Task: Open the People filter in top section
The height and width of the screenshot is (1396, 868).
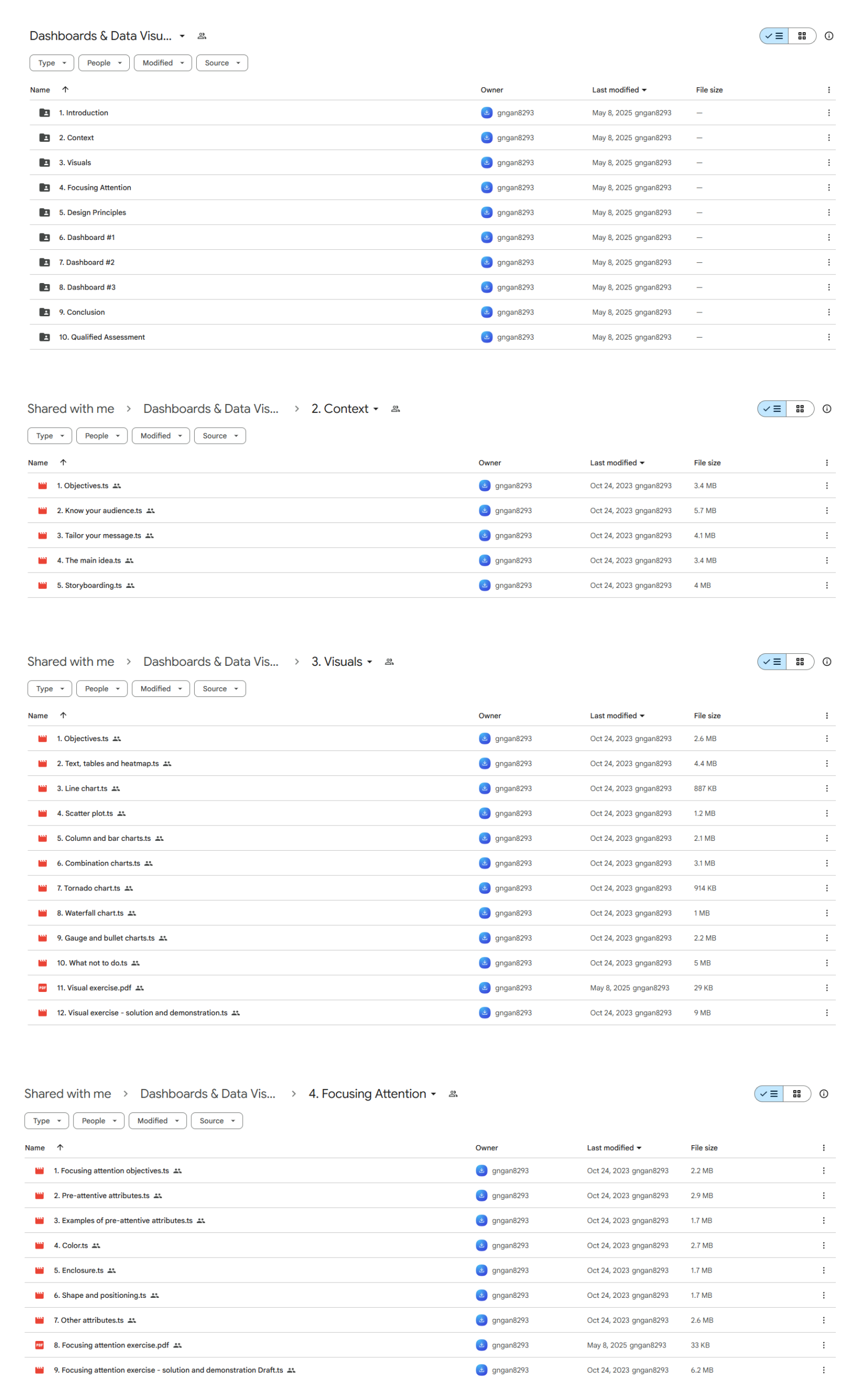Action: click(x=104, y=63)
